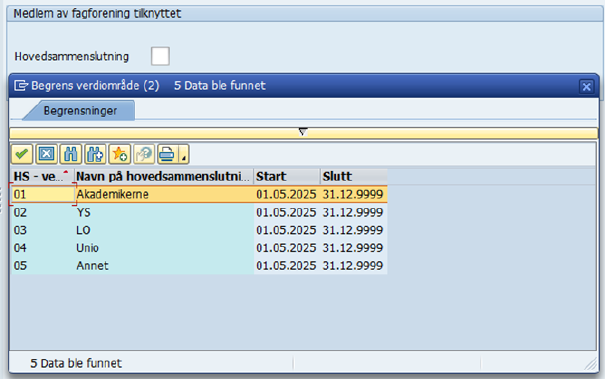Cancel the dialog with the X toolbar icon

(x=47, y=154)
